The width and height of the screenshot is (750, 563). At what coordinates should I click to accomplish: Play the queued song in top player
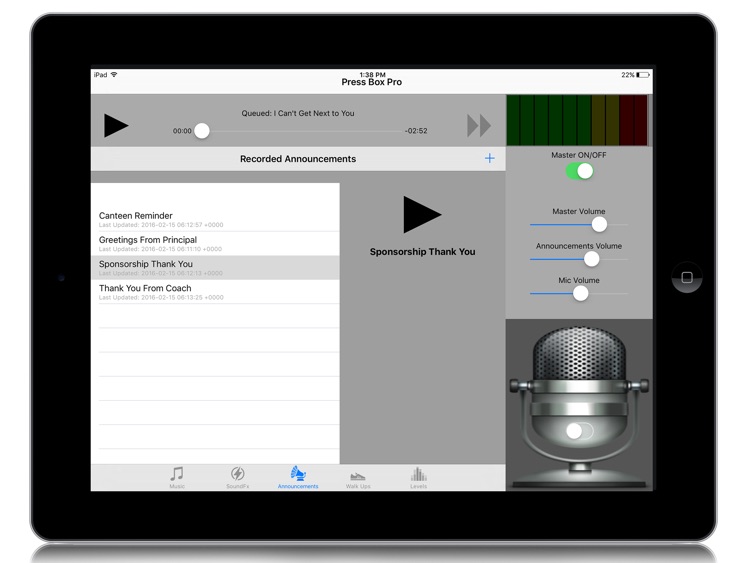tap(116, 126)
